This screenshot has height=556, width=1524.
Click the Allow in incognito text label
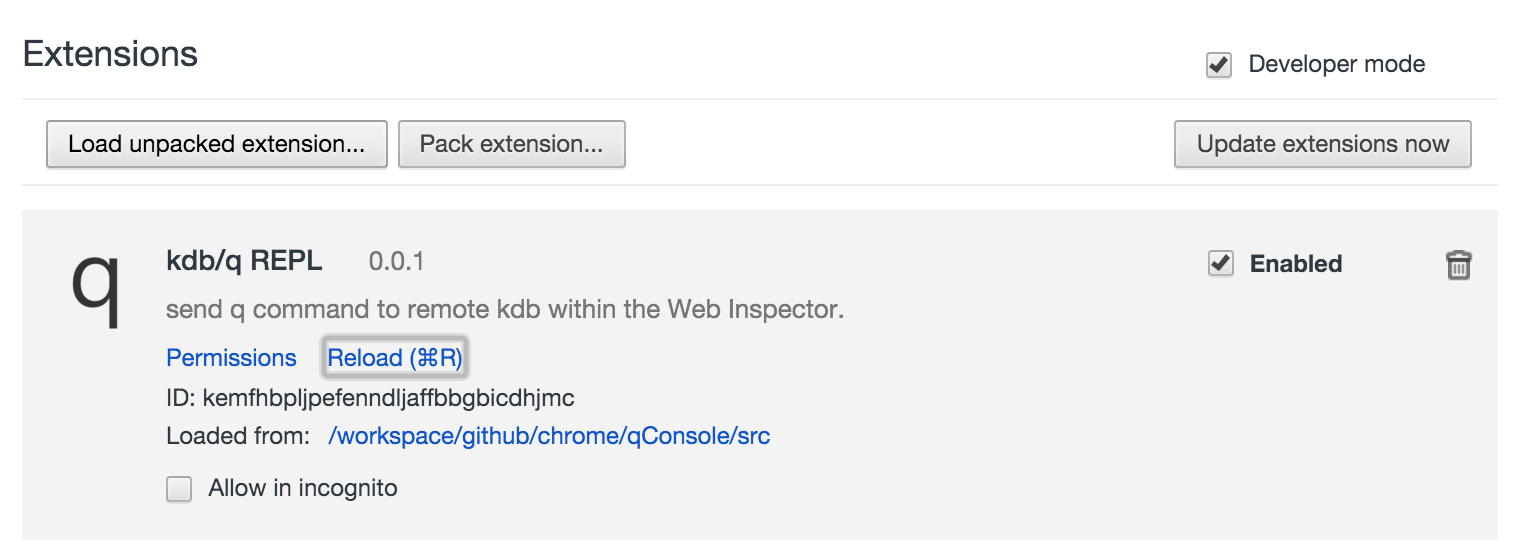click(302, 488)
